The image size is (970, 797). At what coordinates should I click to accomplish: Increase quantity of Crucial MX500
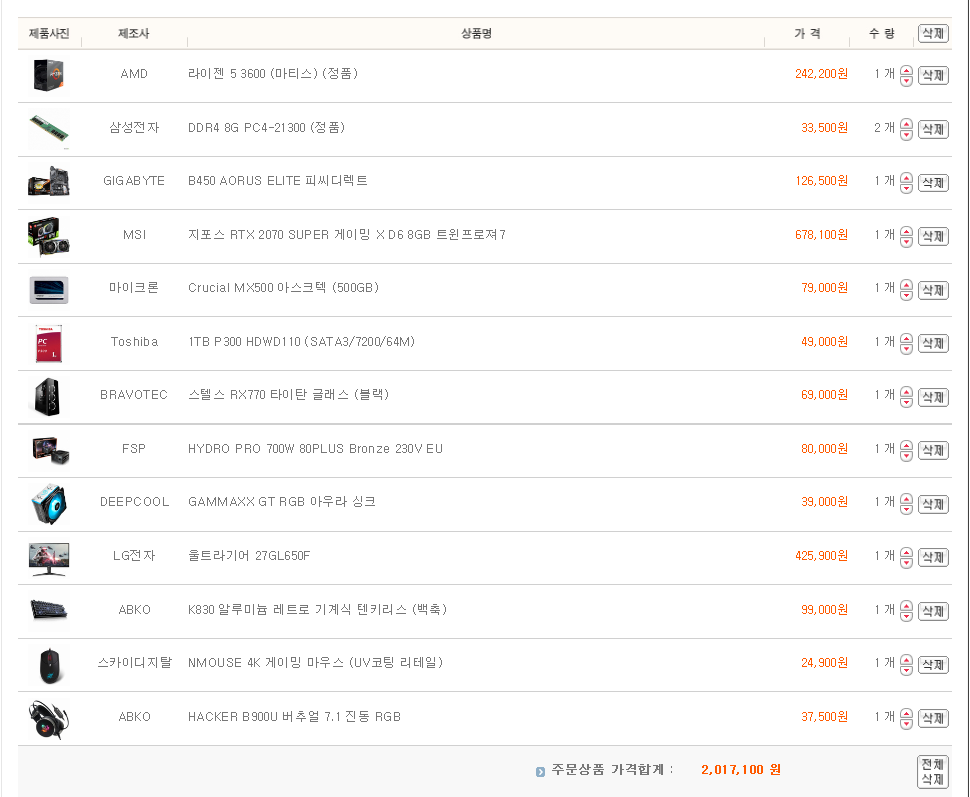pos(906,285)
